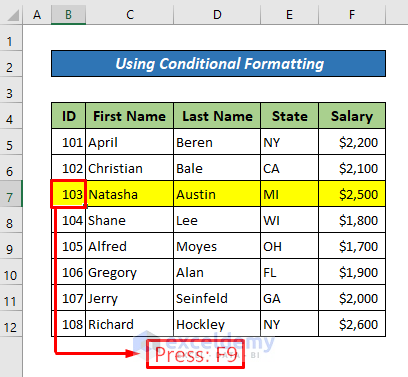
Task: Select column D header
Action: [217, 15]
